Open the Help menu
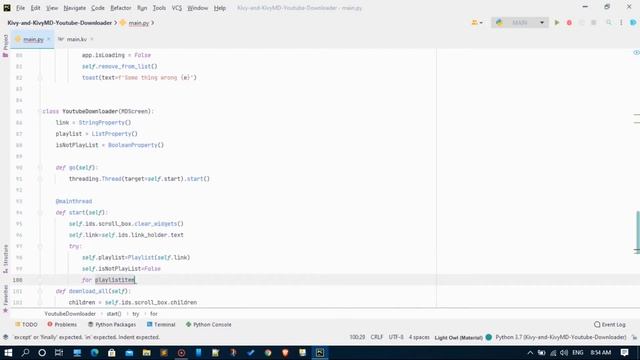 220,8
